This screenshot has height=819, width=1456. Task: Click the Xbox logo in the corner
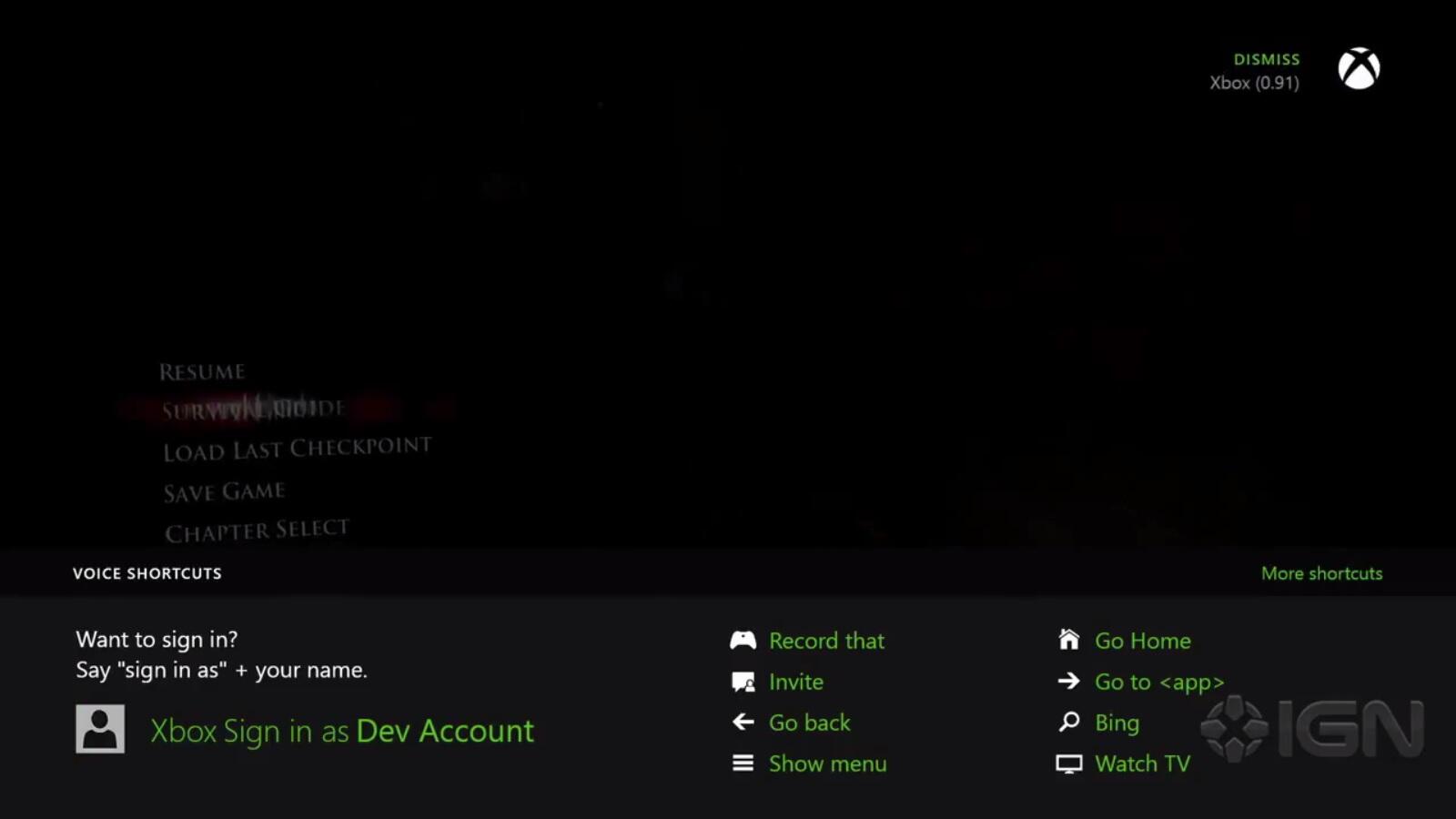1359,68
